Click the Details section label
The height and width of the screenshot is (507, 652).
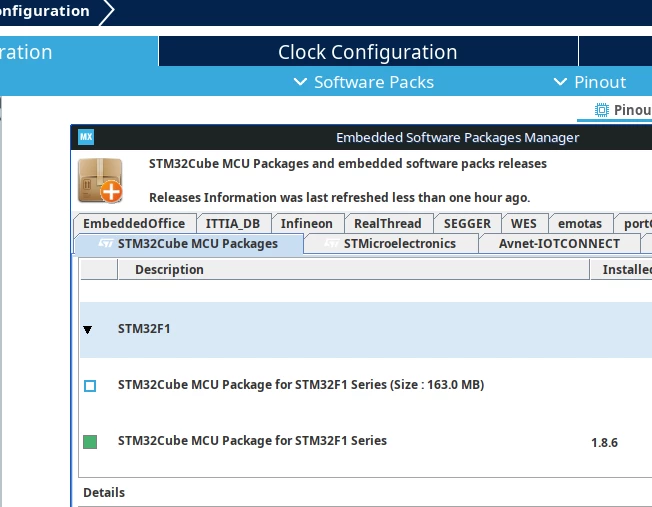coord(104,492)
